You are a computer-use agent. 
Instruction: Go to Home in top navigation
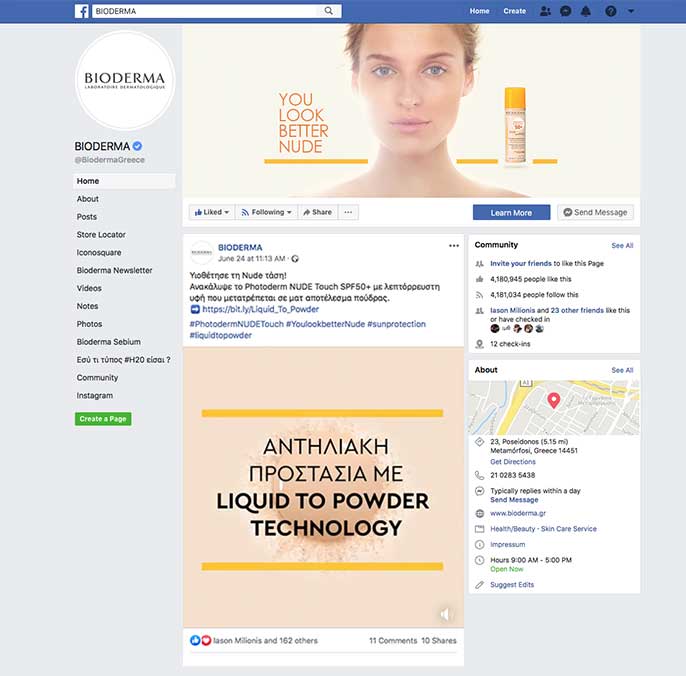[x=480, y=11]
